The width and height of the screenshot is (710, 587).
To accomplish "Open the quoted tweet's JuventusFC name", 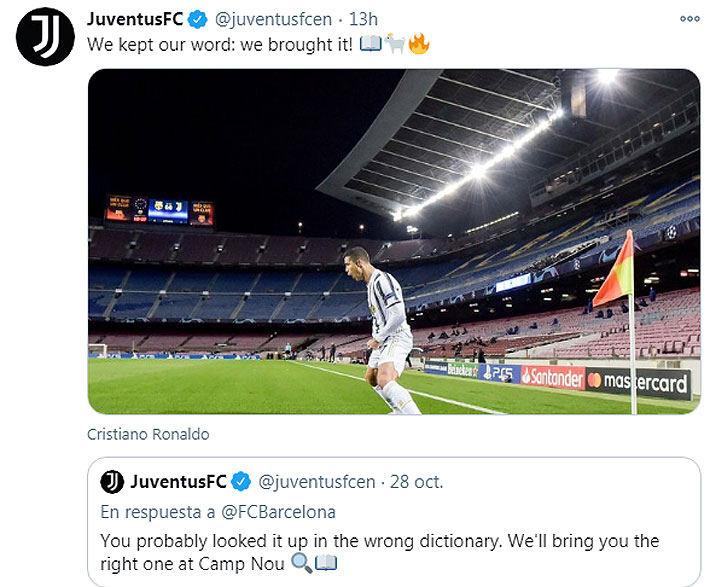I will click(x=178, y=483).
